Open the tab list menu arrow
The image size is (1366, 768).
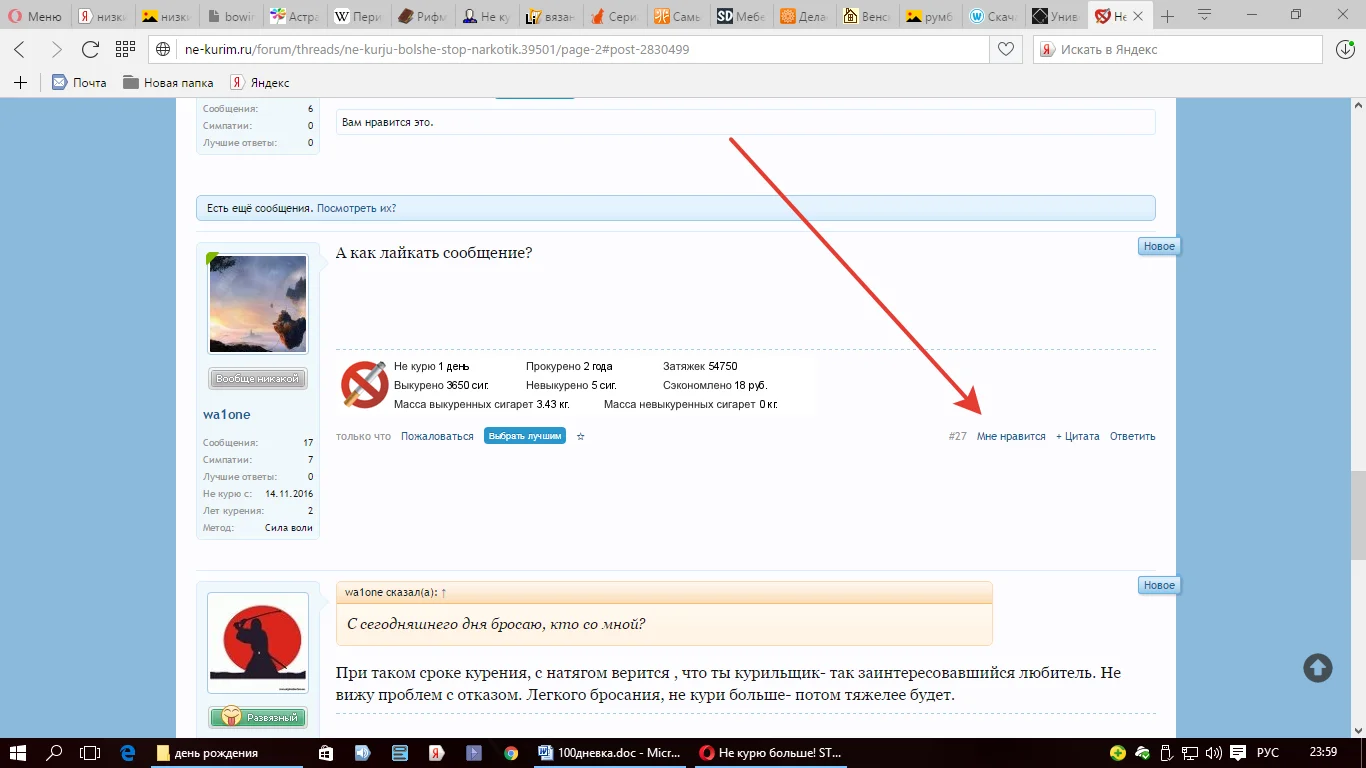[x=1205, y=16]
